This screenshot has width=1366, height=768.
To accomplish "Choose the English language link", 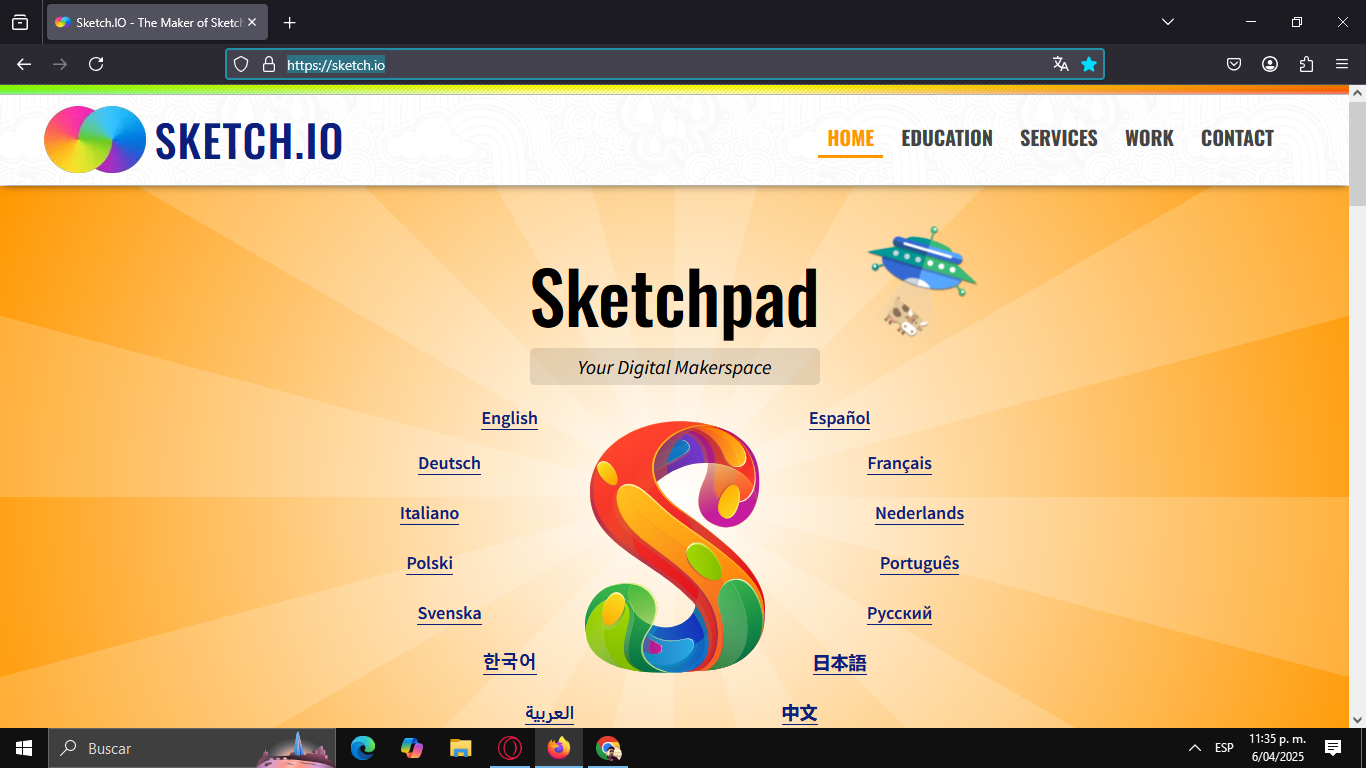I will coord(510,418).
